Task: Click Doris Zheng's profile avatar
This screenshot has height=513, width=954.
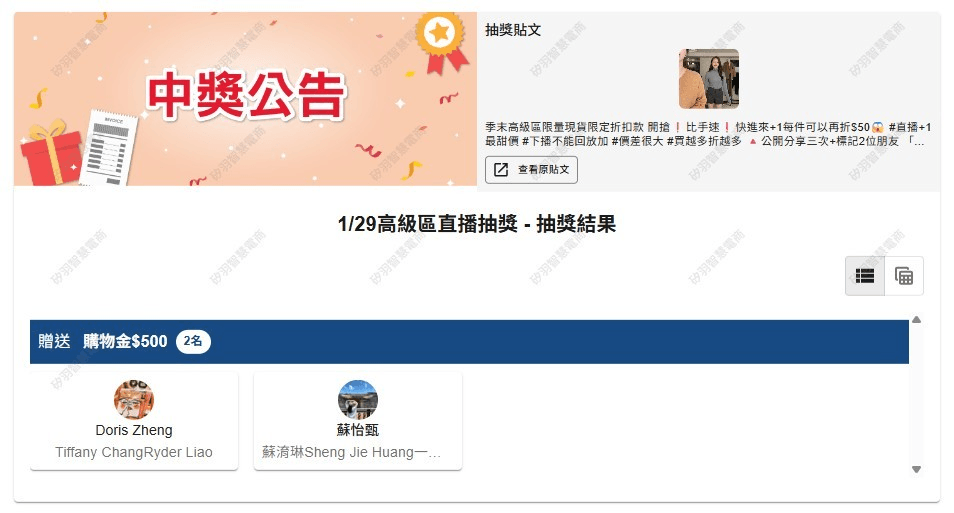Action: tap(134, 400)
